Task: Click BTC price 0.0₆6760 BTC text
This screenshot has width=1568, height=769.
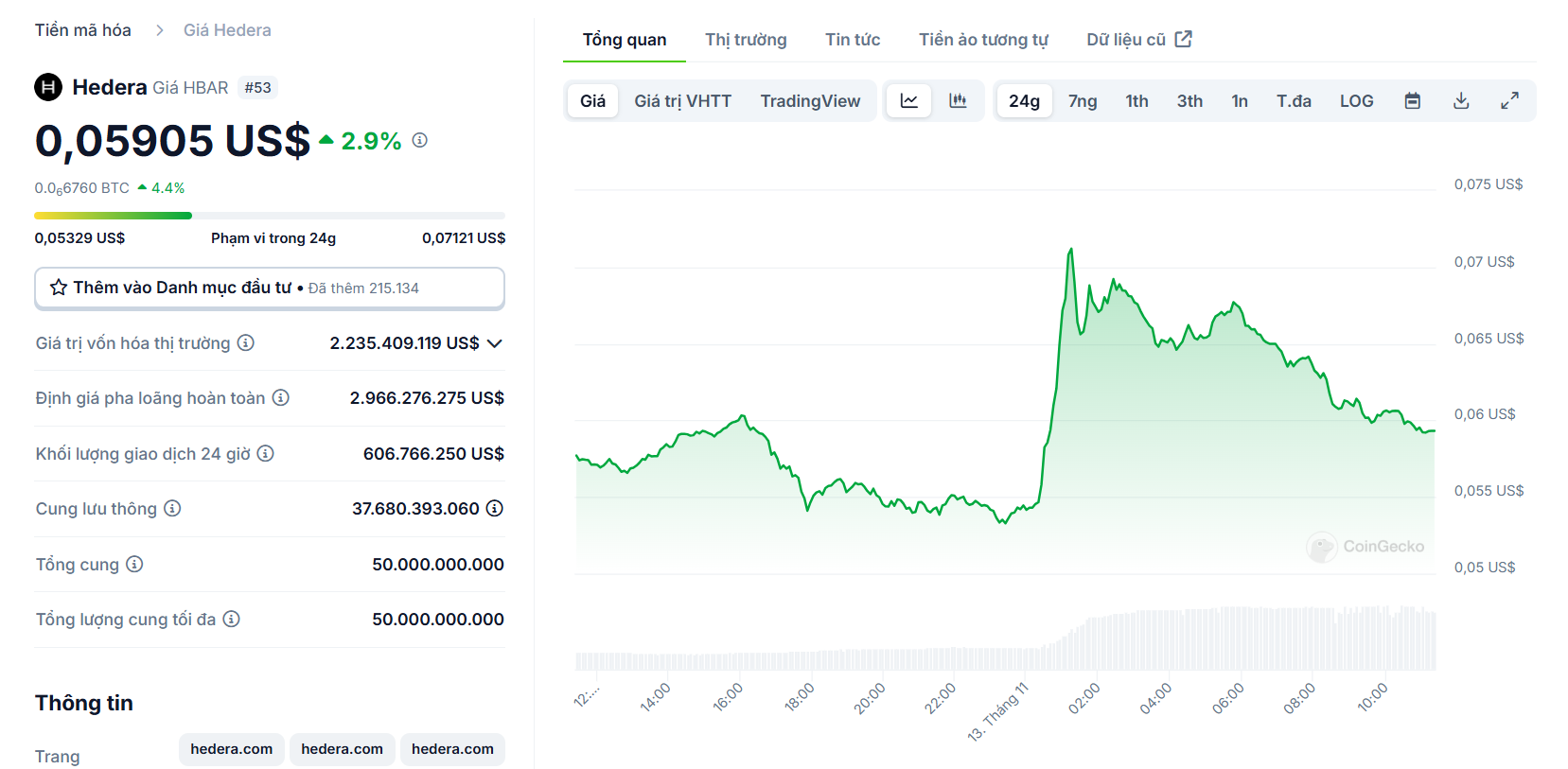Action: coord(82,188)
